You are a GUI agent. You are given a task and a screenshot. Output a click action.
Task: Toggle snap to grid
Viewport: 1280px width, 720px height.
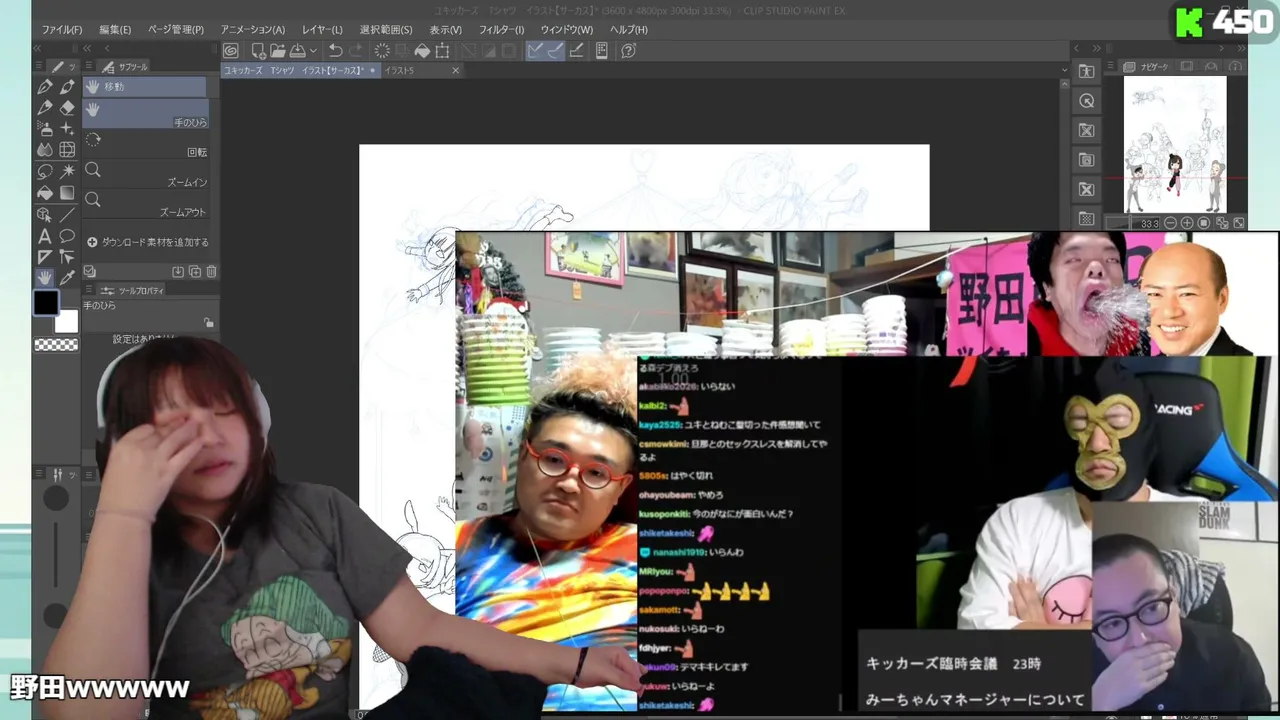[577, 51]
